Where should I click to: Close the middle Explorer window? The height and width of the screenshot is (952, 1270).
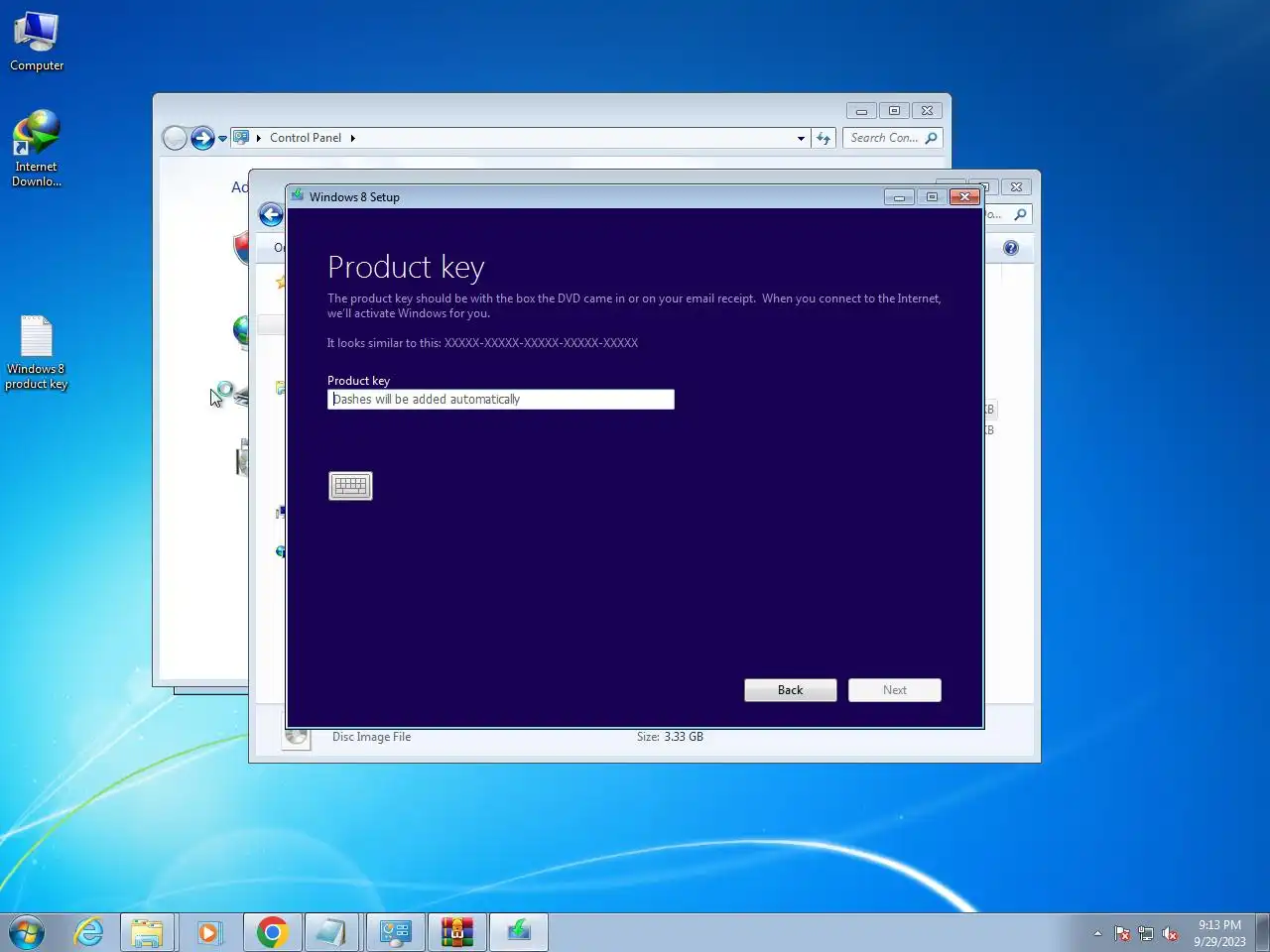click(1016, 186)
